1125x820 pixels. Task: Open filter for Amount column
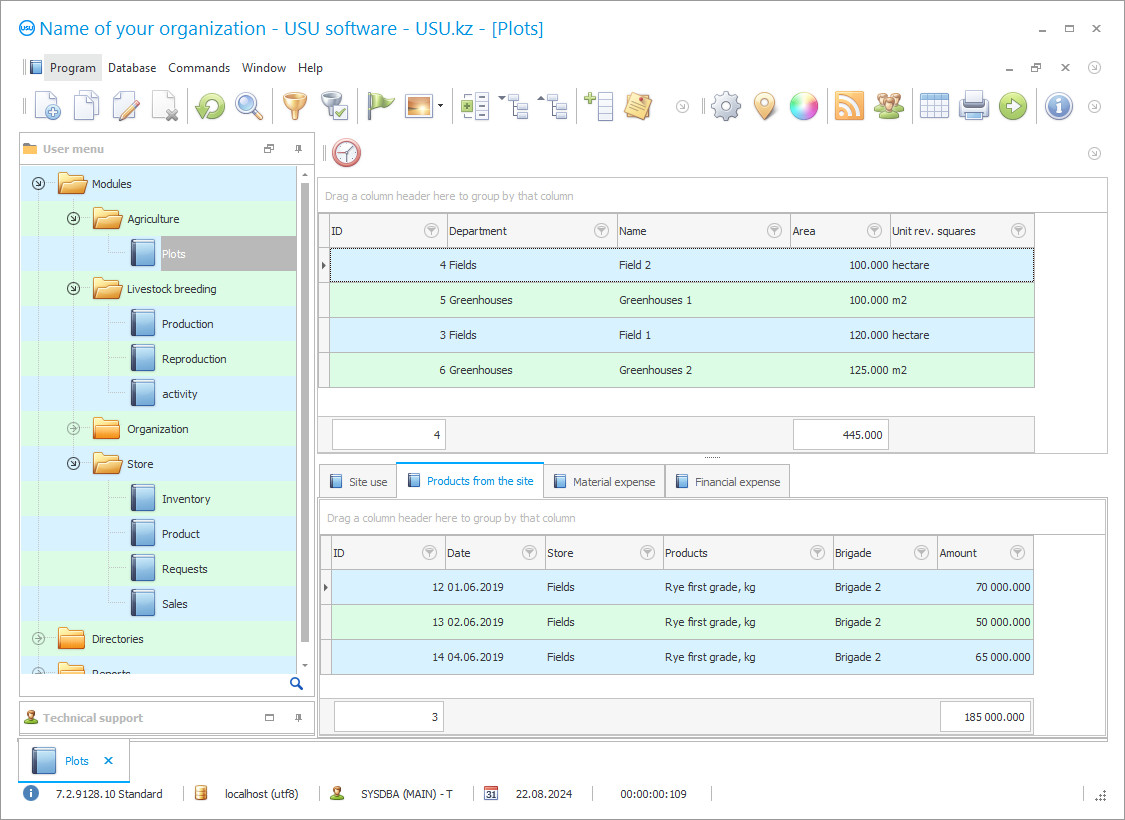pos(1017,552)
